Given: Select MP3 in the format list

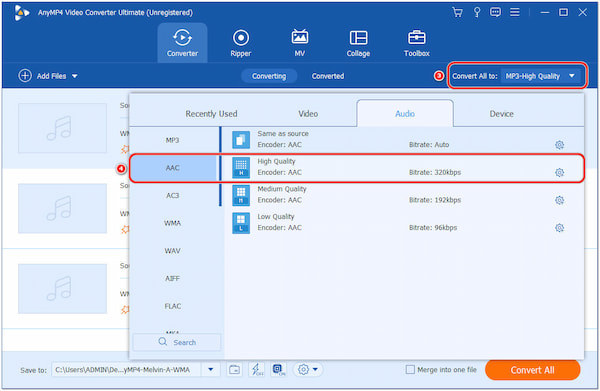Looking at the screenshot, I should (173, 140).
